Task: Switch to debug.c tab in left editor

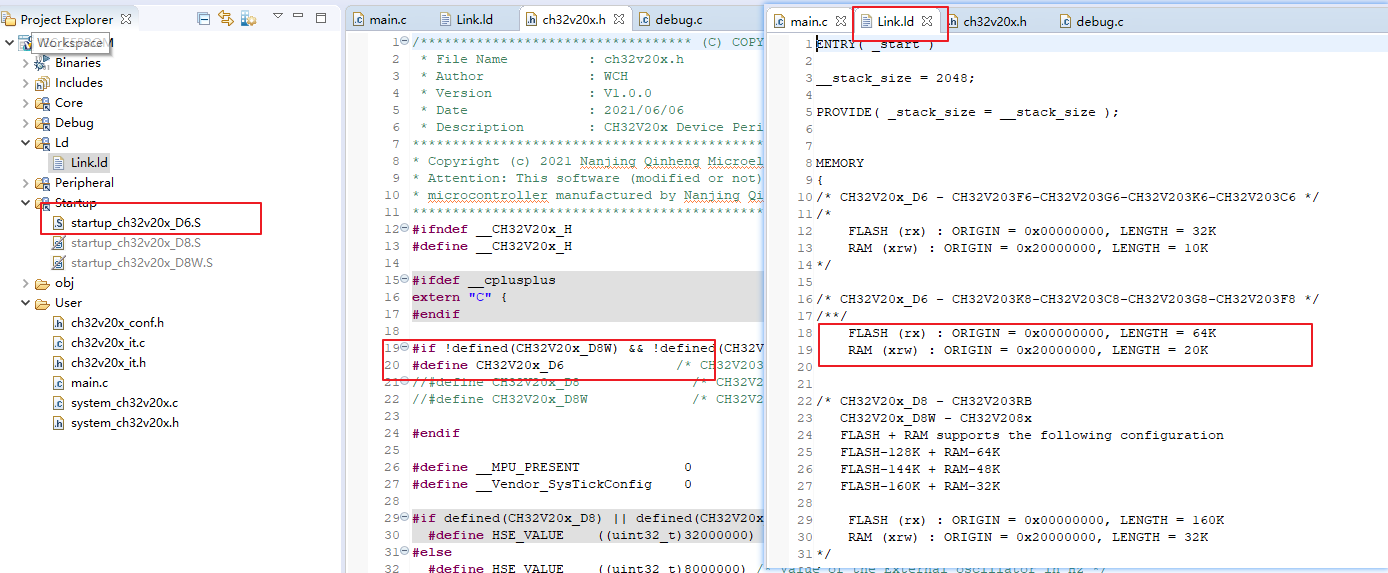Action: (677, 20)
